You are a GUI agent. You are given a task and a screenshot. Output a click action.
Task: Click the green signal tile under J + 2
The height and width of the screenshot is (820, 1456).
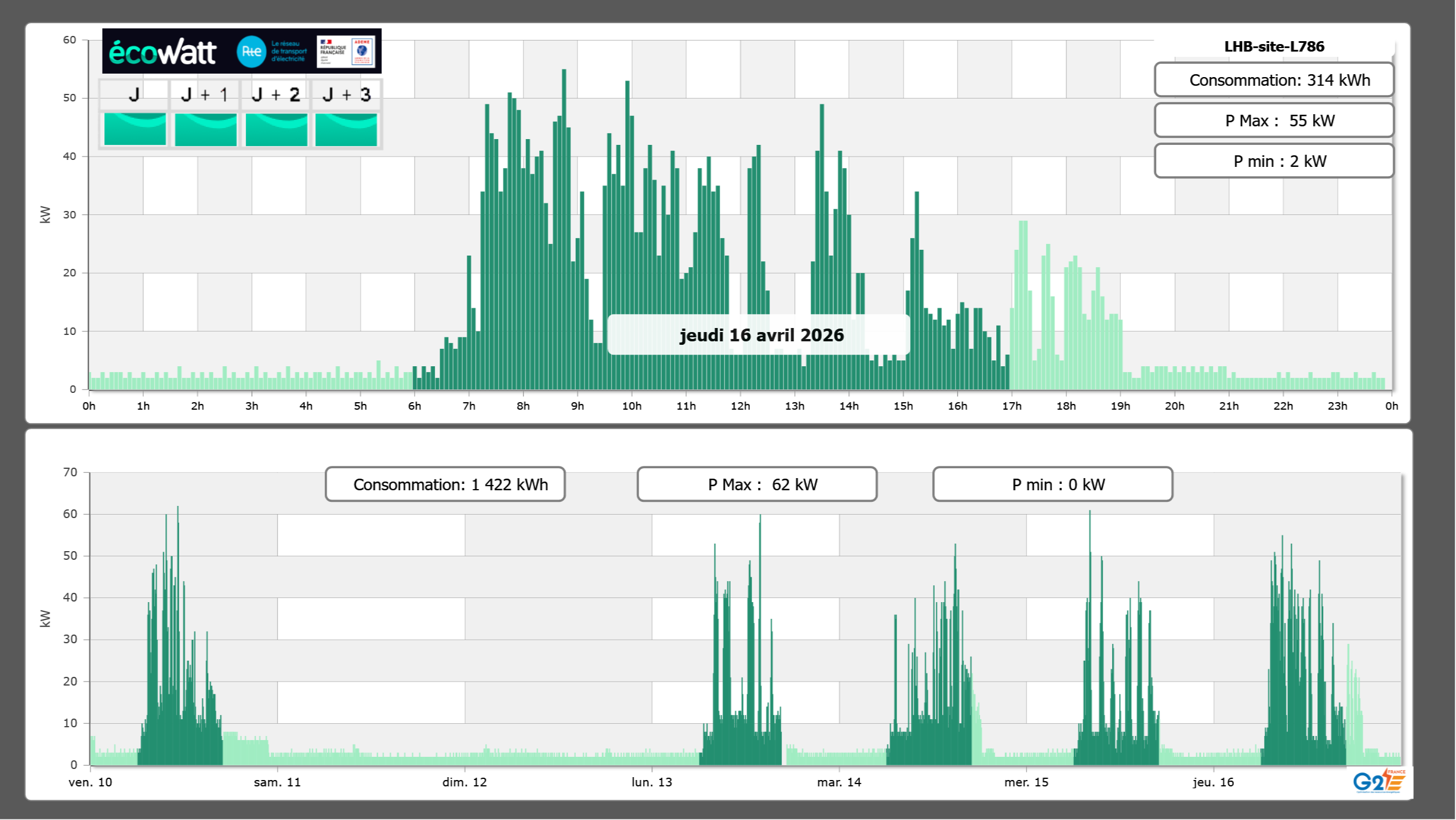(276, 129)
